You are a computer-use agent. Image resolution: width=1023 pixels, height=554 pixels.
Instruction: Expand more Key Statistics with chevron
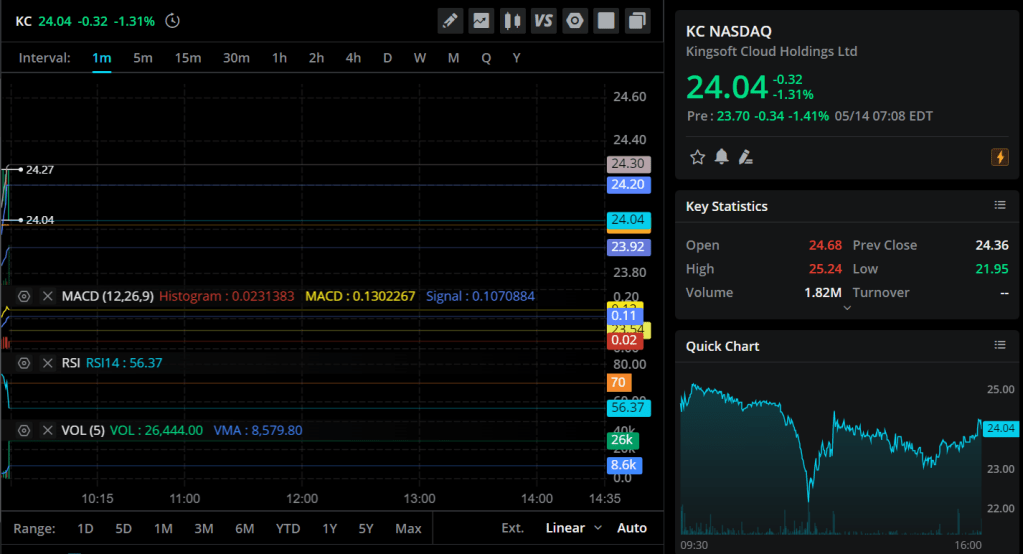coord(847,308)
